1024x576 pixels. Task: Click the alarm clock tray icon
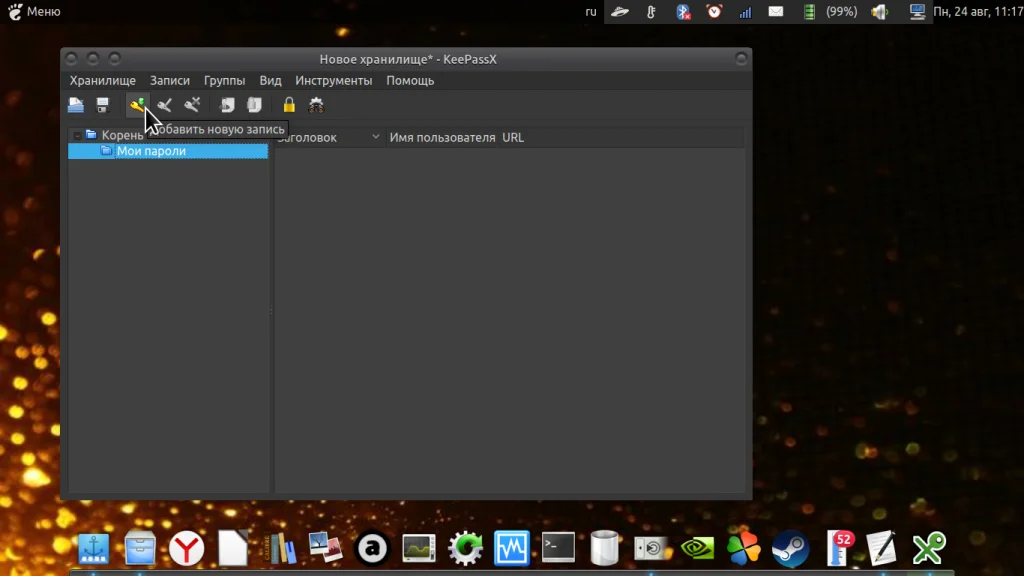pyautogui.click(x=714, y=11)
